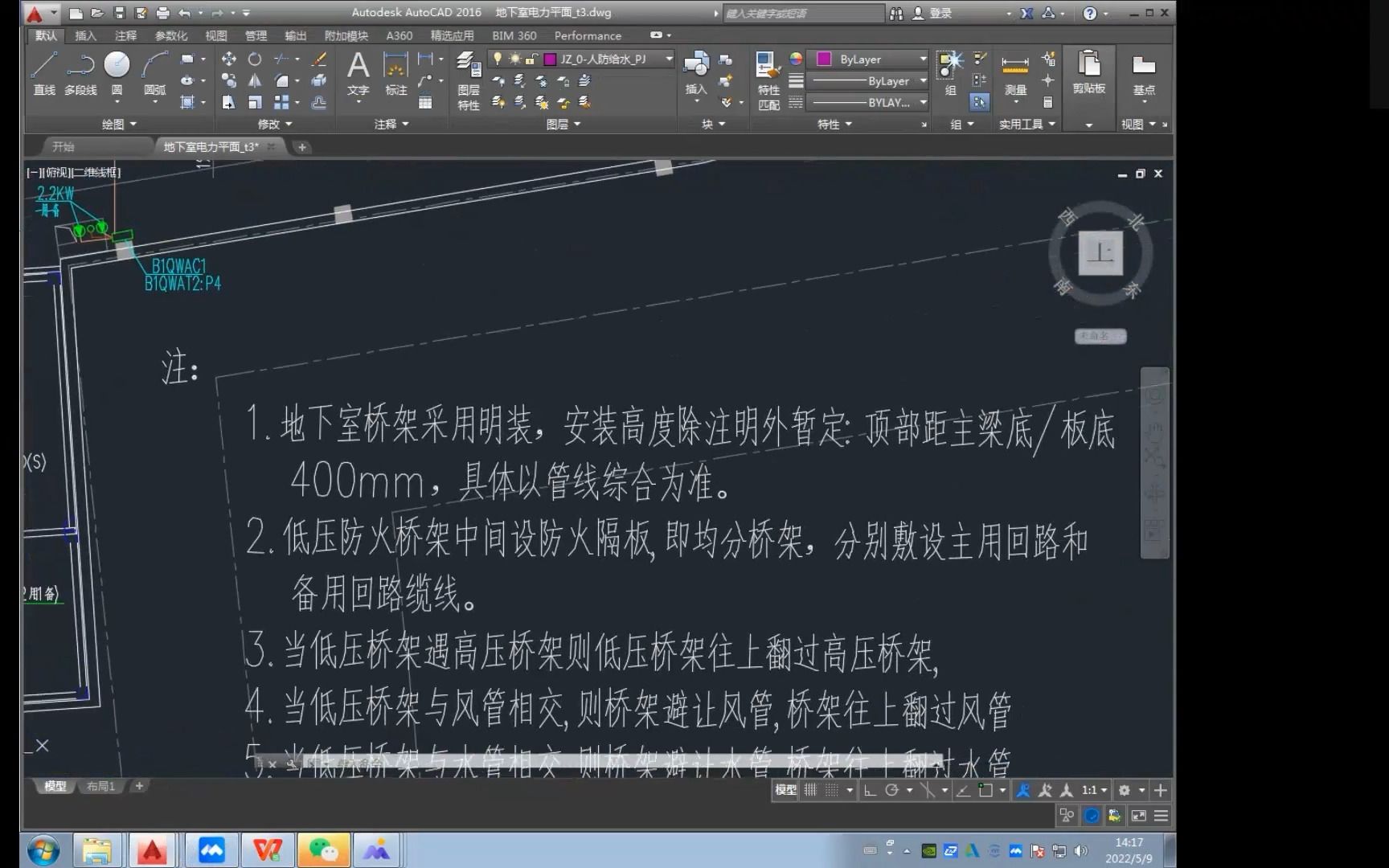Open WeChat from the taskbar
This screenshot has width=1389, height=868.
[x=322, y=850]
